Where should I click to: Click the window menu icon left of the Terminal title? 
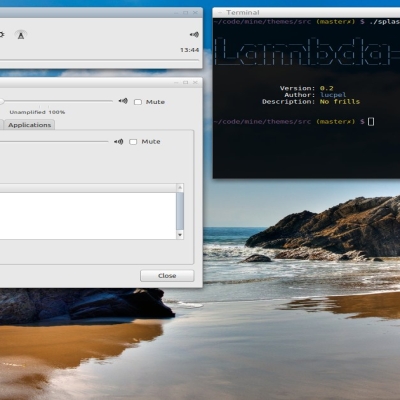click(x=220, y=13)
